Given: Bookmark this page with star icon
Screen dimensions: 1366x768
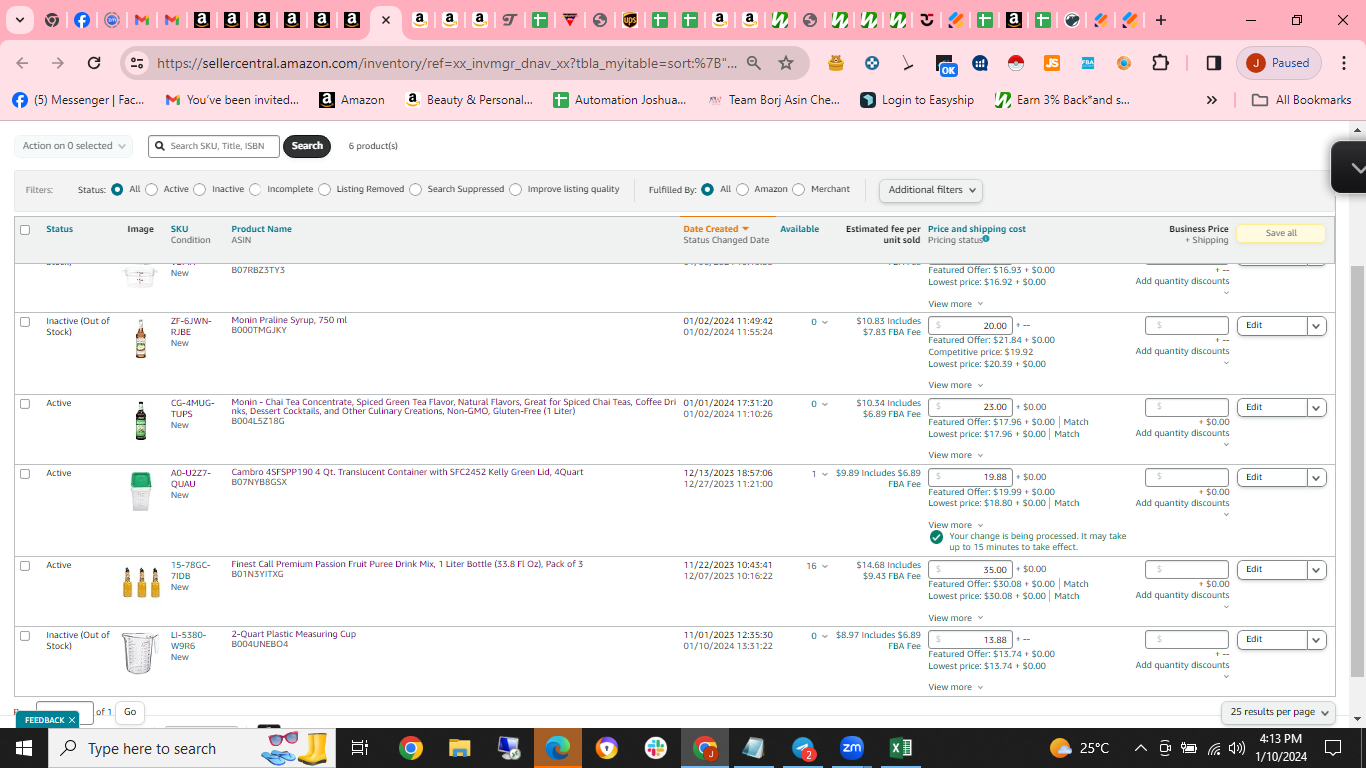Looking at the screenshot, I should pos(786,63).
